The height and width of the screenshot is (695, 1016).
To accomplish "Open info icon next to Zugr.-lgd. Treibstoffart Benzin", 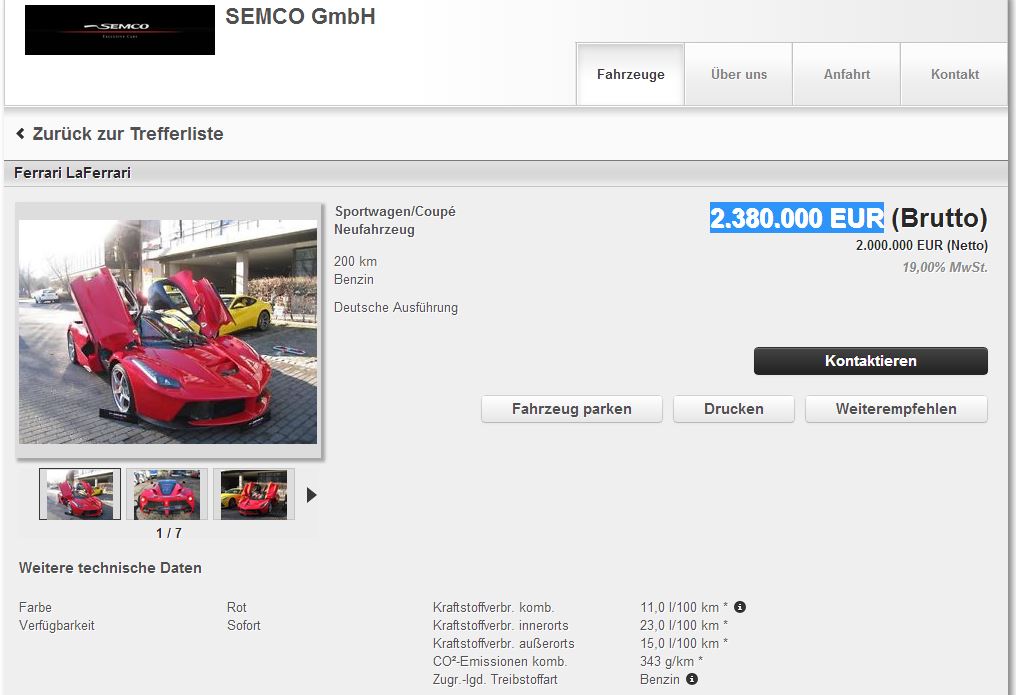I will point(692,679).
